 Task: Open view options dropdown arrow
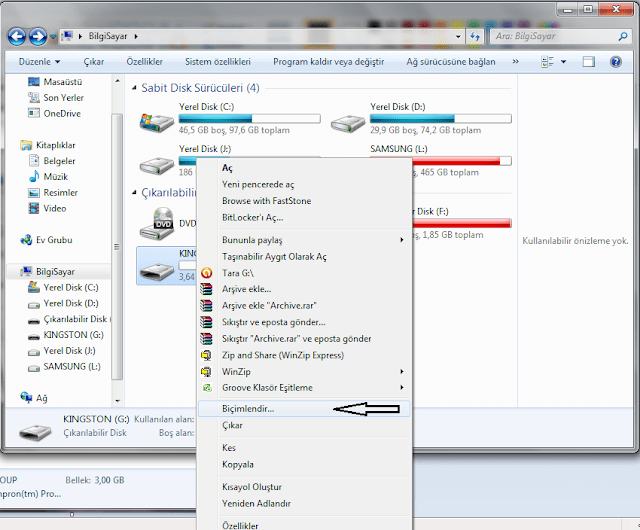click(x=564, y=62)
